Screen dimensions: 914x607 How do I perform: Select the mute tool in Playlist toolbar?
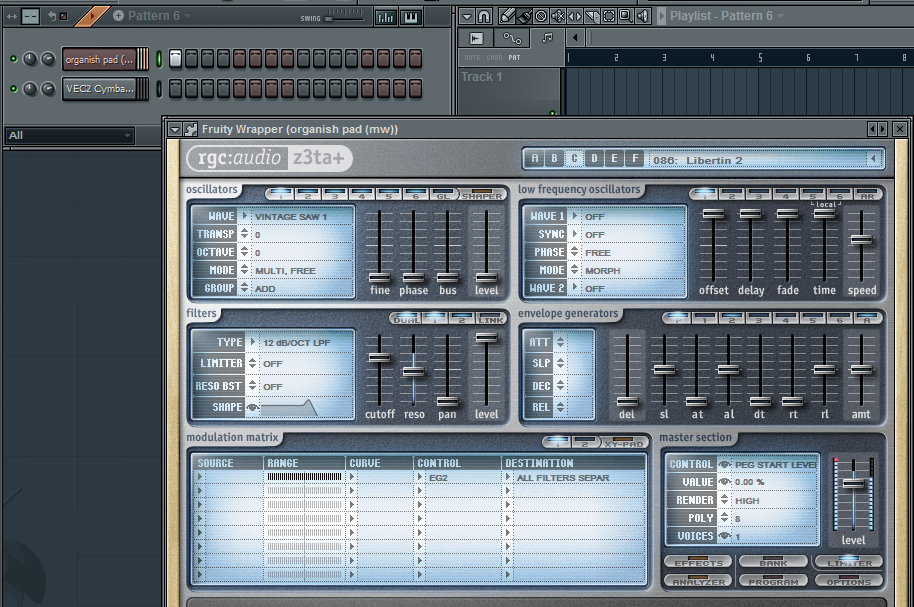(558, 16)
